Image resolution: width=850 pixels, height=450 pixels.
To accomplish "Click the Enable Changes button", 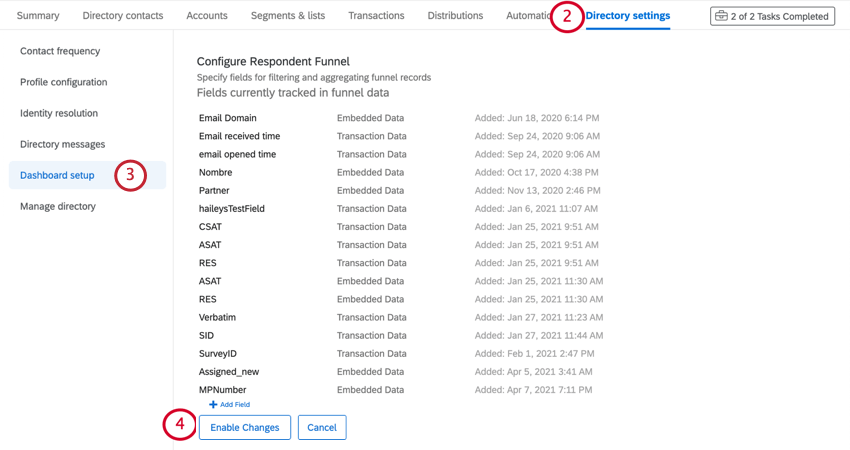I will click(x=244, y=427).
